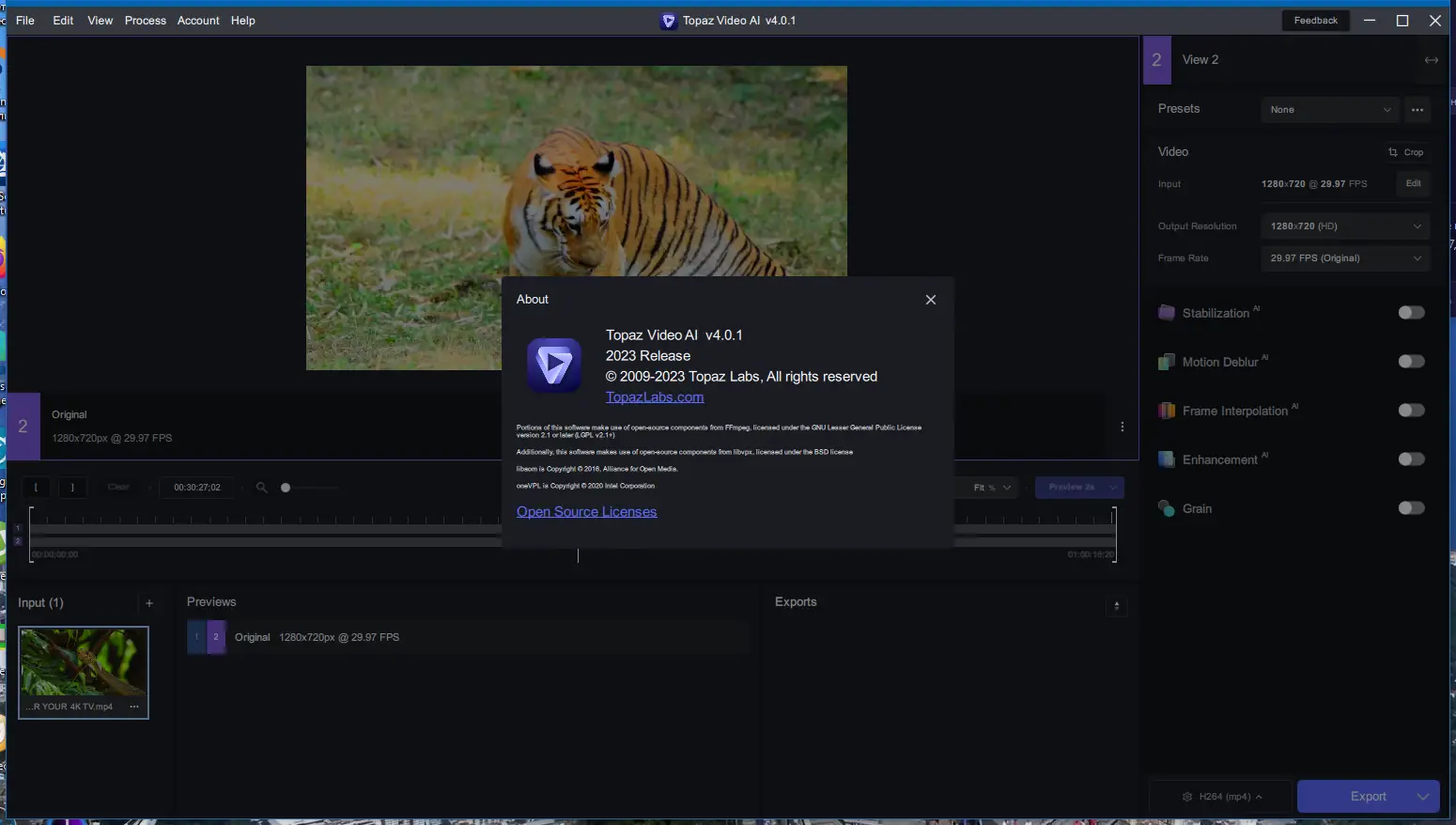The height and width of the screenshot is (825, 1456).
Task: Click the timeline zoom magnifier icon
Action: point(262,488)
